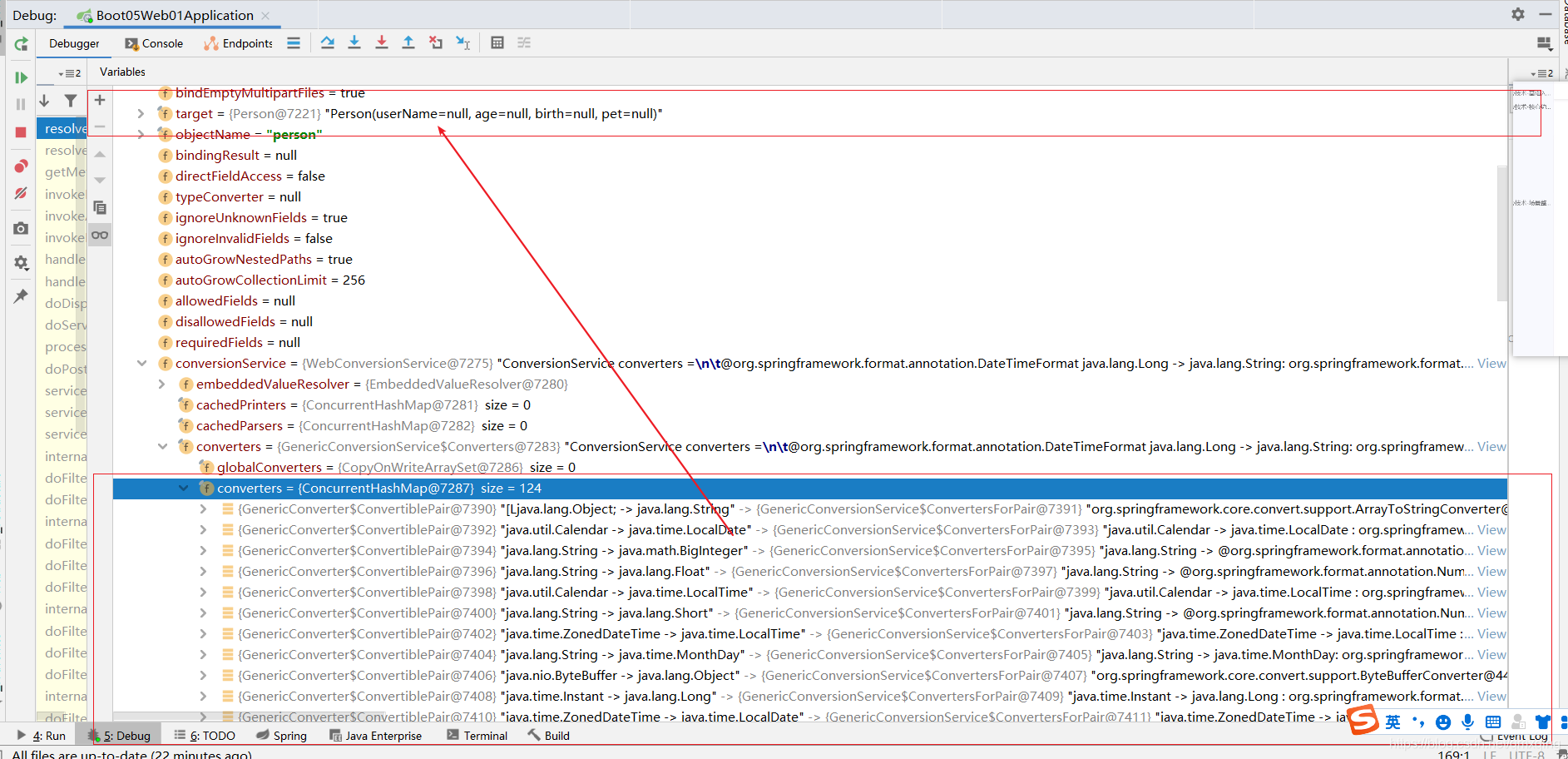Click View link on conversionService row
1568x759 pixels.
[1491, 363]
